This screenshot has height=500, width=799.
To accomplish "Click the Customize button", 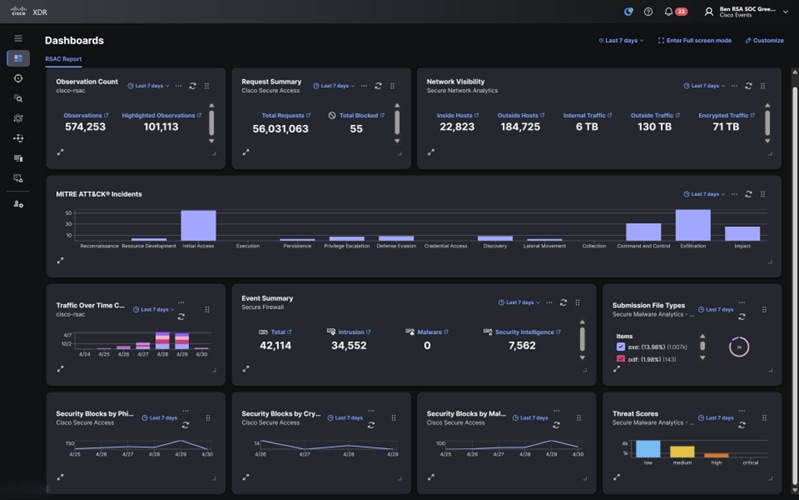I will tap(764, 40).
